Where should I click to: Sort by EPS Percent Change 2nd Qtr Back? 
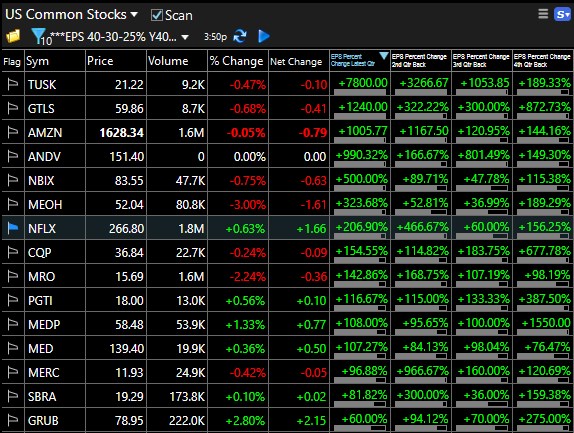coord(421,61)
